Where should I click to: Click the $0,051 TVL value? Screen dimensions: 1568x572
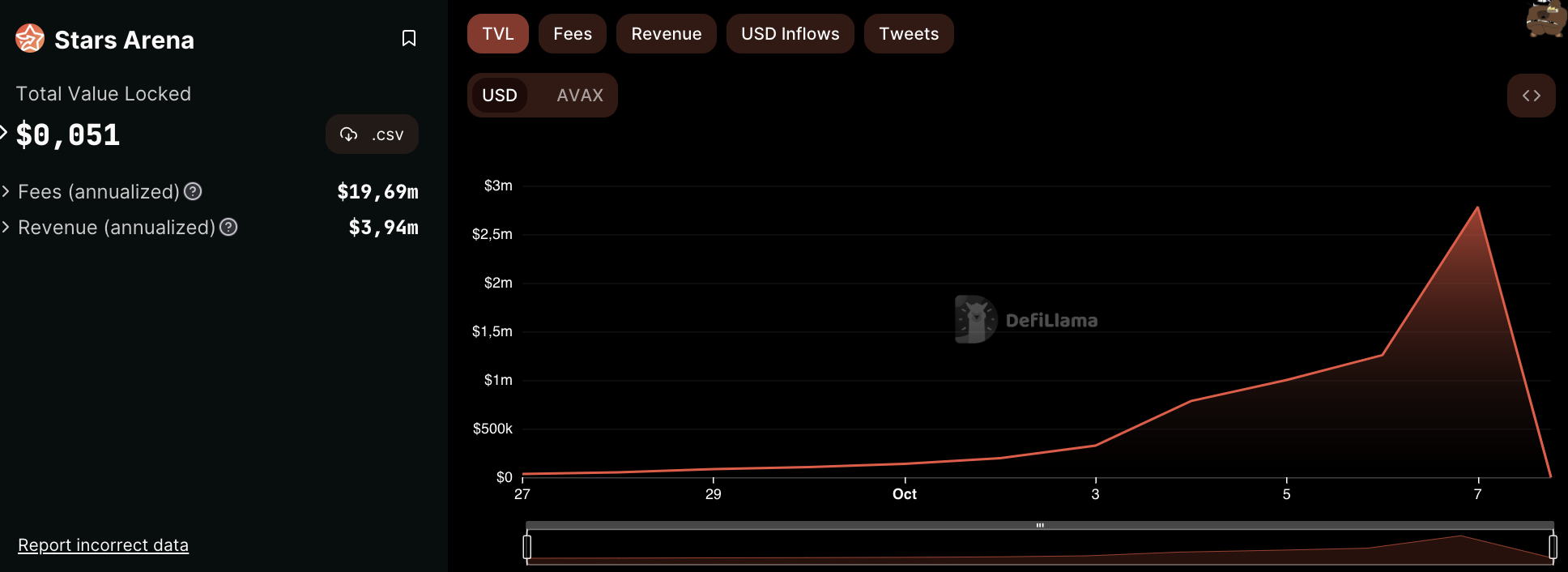point(68,134)
